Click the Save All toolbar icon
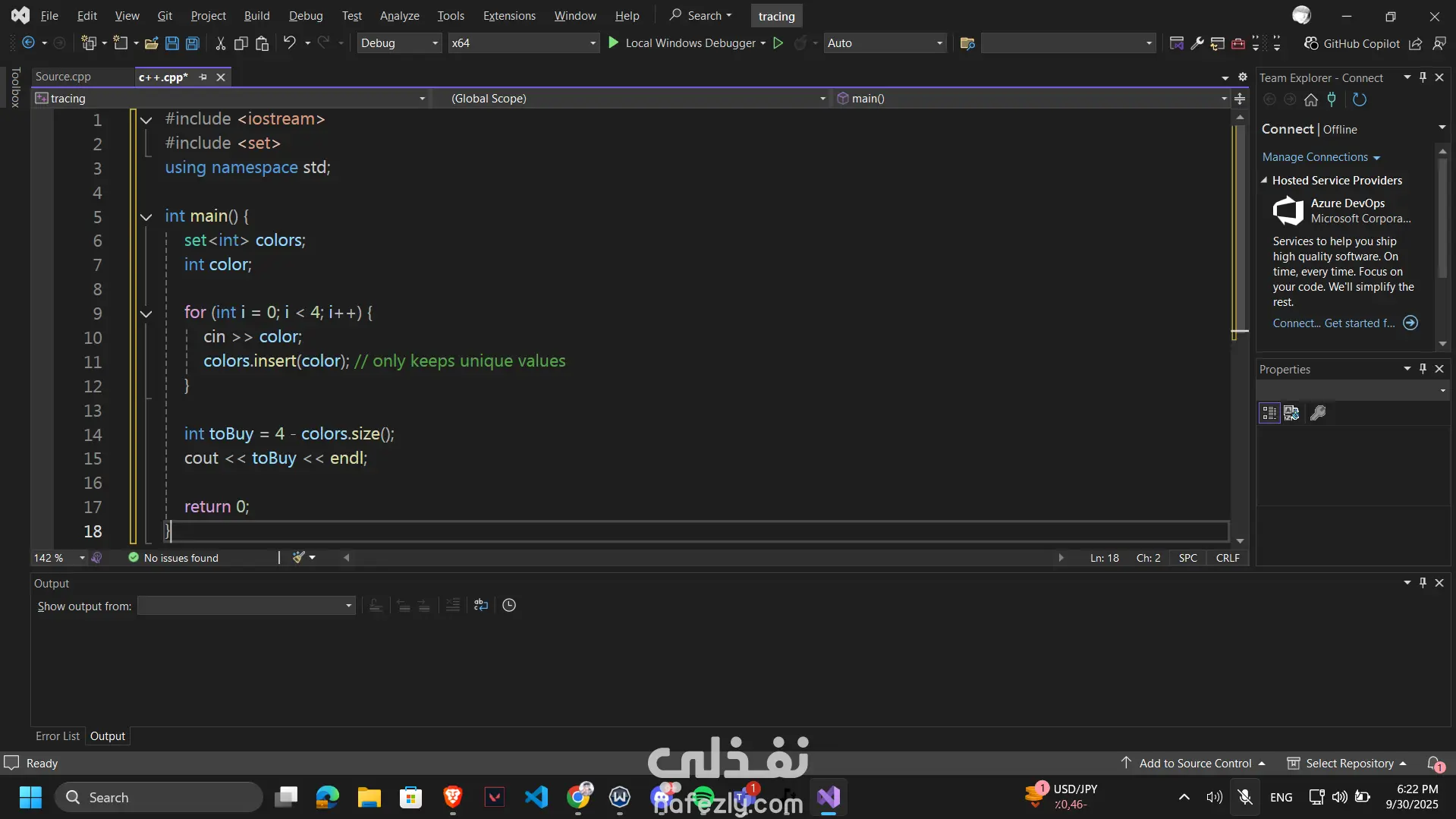Screen dimensions: 1456x819 coord(193,43)
